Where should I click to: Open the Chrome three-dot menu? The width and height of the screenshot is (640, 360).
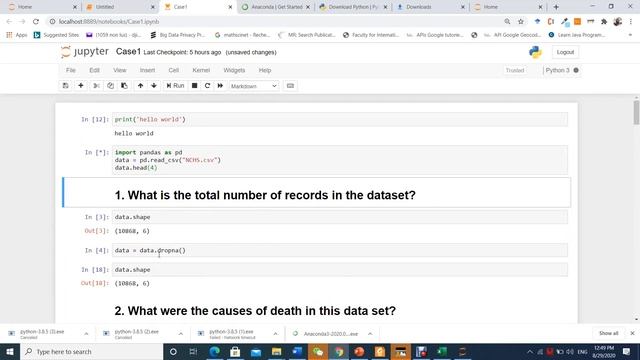pos(631,22)
